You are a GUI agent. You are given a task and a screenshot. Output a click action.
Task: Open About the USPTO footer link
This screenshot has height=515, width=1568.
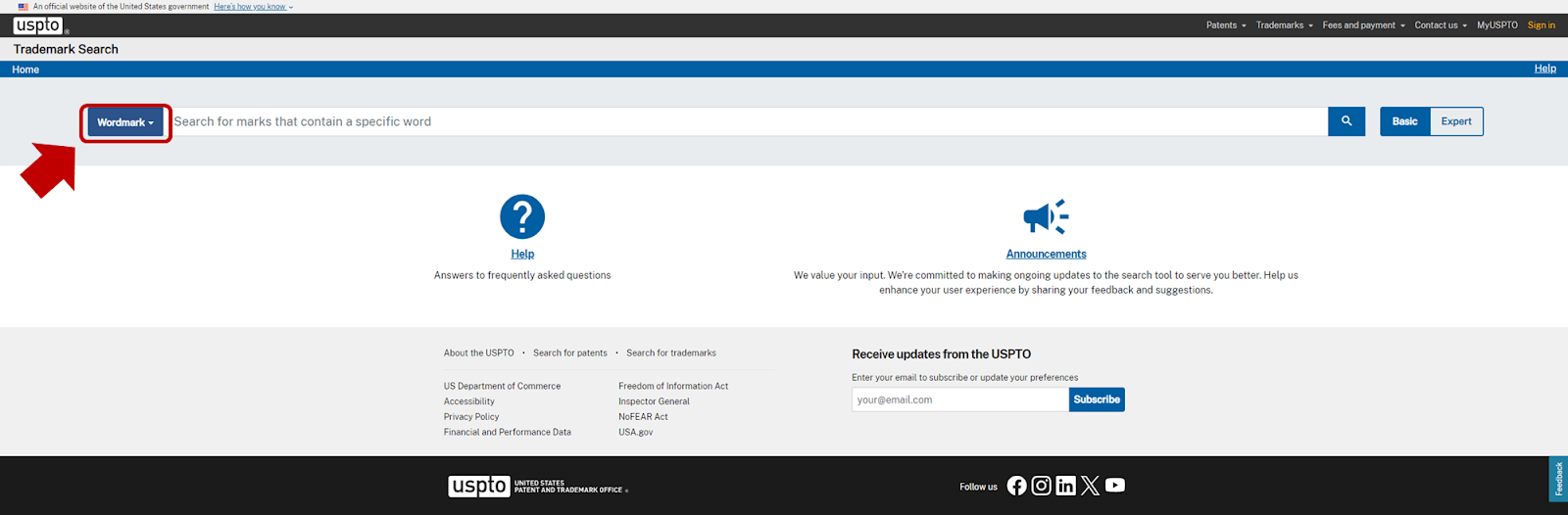click(x=478, y=353)
